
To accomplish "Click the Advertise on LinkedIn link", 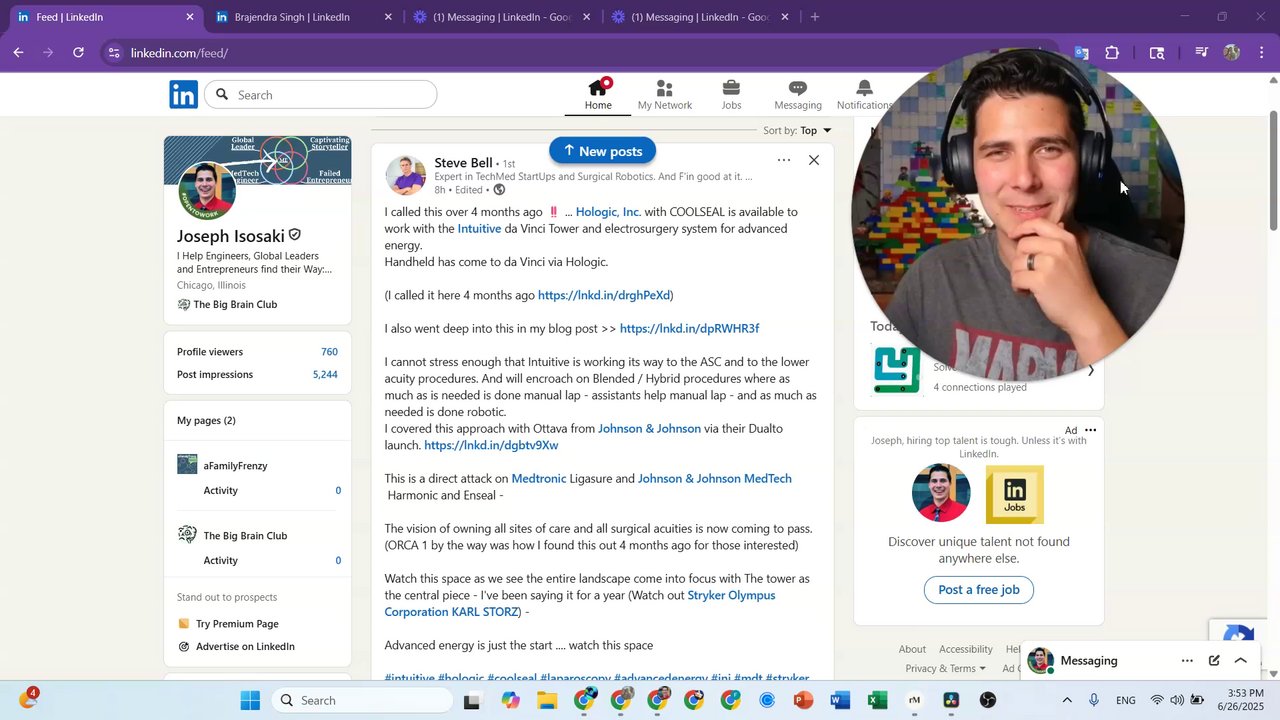I will pyautogui.click(x=245, y=647).
